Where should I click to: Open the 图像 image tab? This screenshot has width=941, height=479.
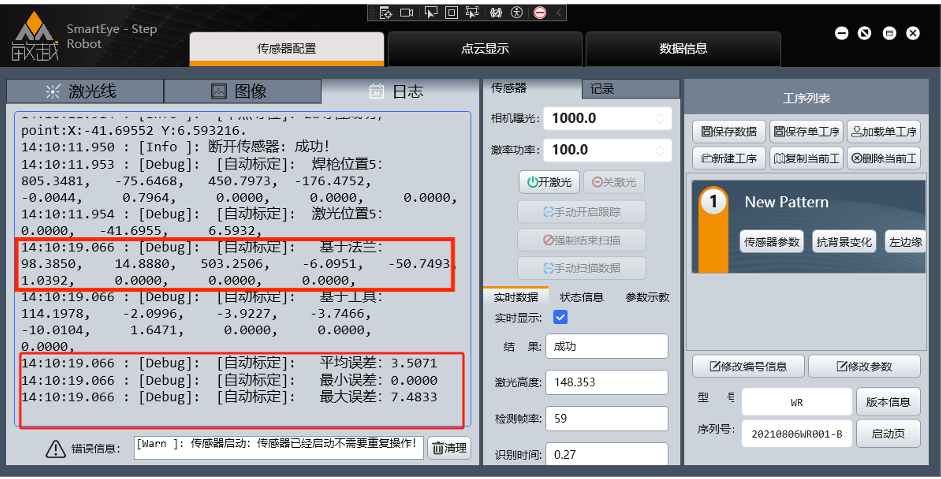click(x=239, y=91)
